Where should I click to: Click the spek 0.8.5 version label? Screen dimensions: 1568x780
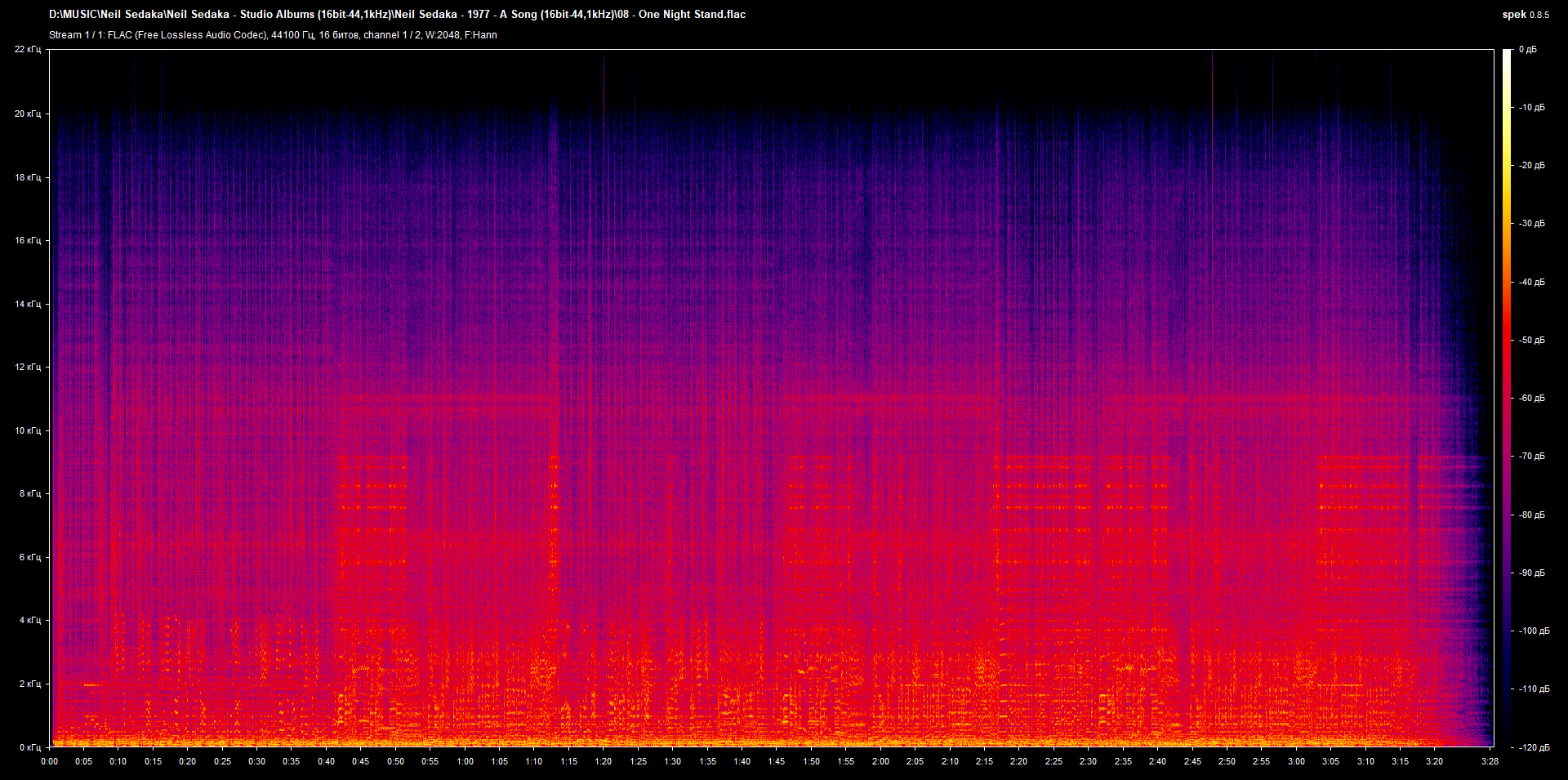tap(1526, 15)
